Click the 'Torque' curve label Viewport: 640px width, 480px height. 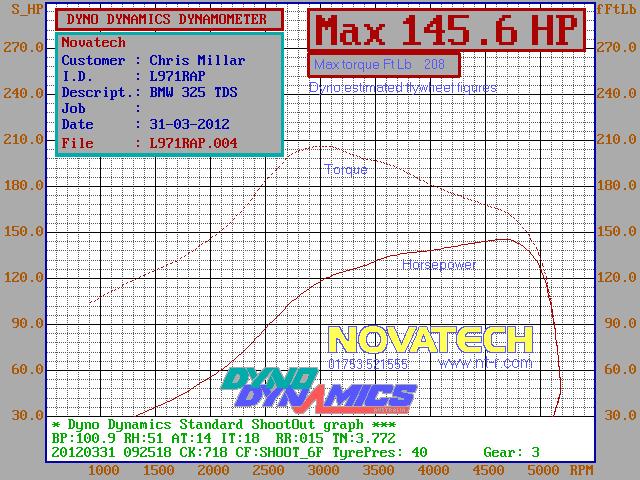point(346,169)
